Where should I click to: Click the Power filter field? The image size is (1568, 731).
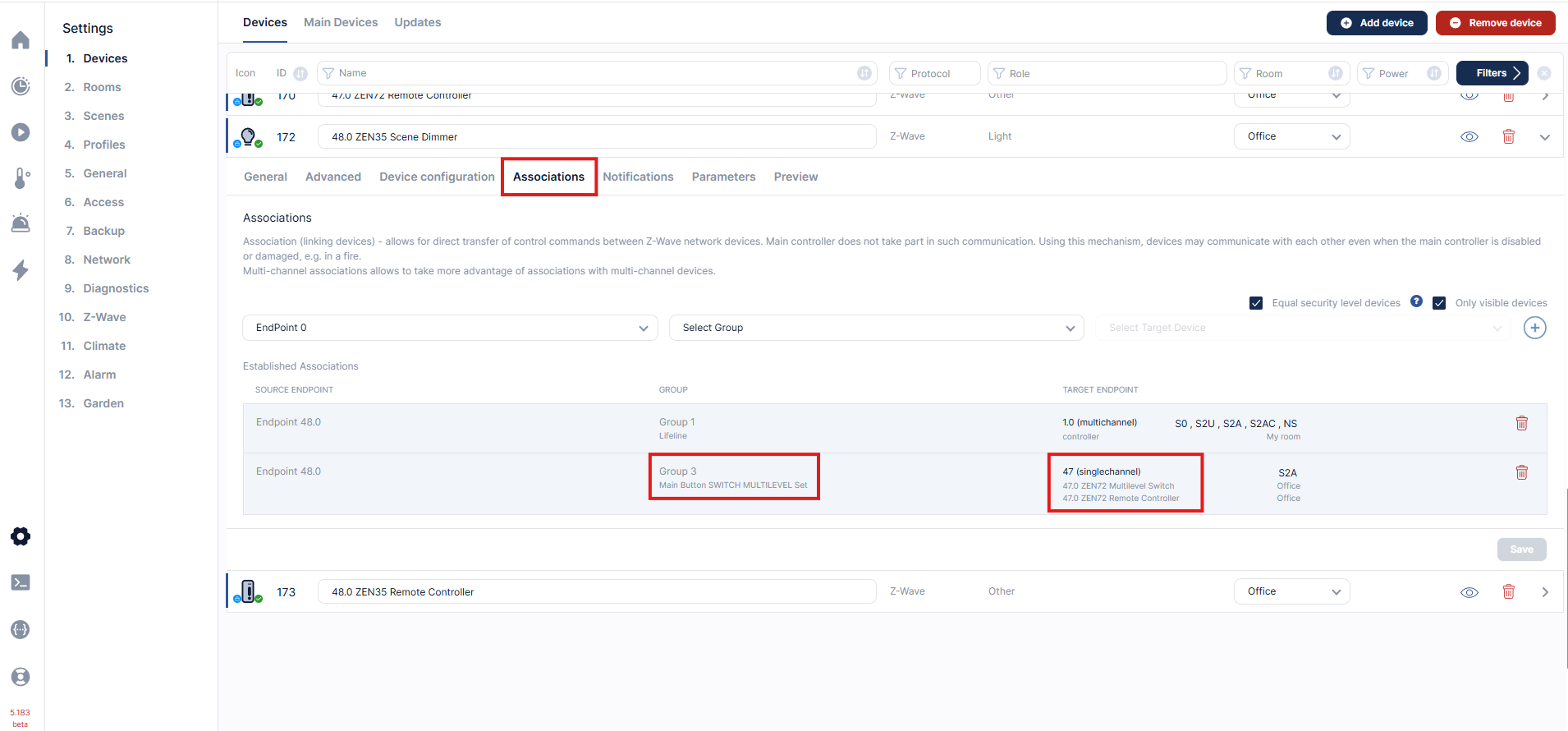coord(1403,73)
